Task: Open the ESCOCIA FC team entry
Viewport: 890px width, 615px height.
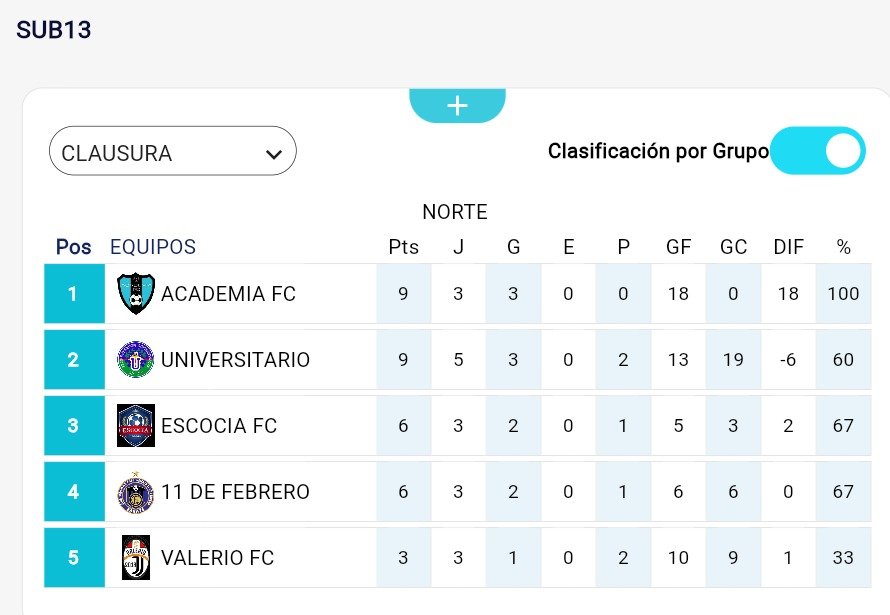Action: point(219,426)
